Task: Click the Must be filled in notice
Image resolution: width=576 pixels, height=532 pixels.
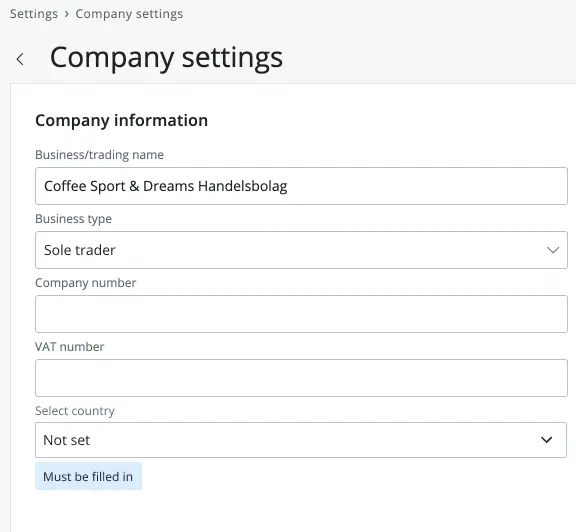Action: [88, 476]
